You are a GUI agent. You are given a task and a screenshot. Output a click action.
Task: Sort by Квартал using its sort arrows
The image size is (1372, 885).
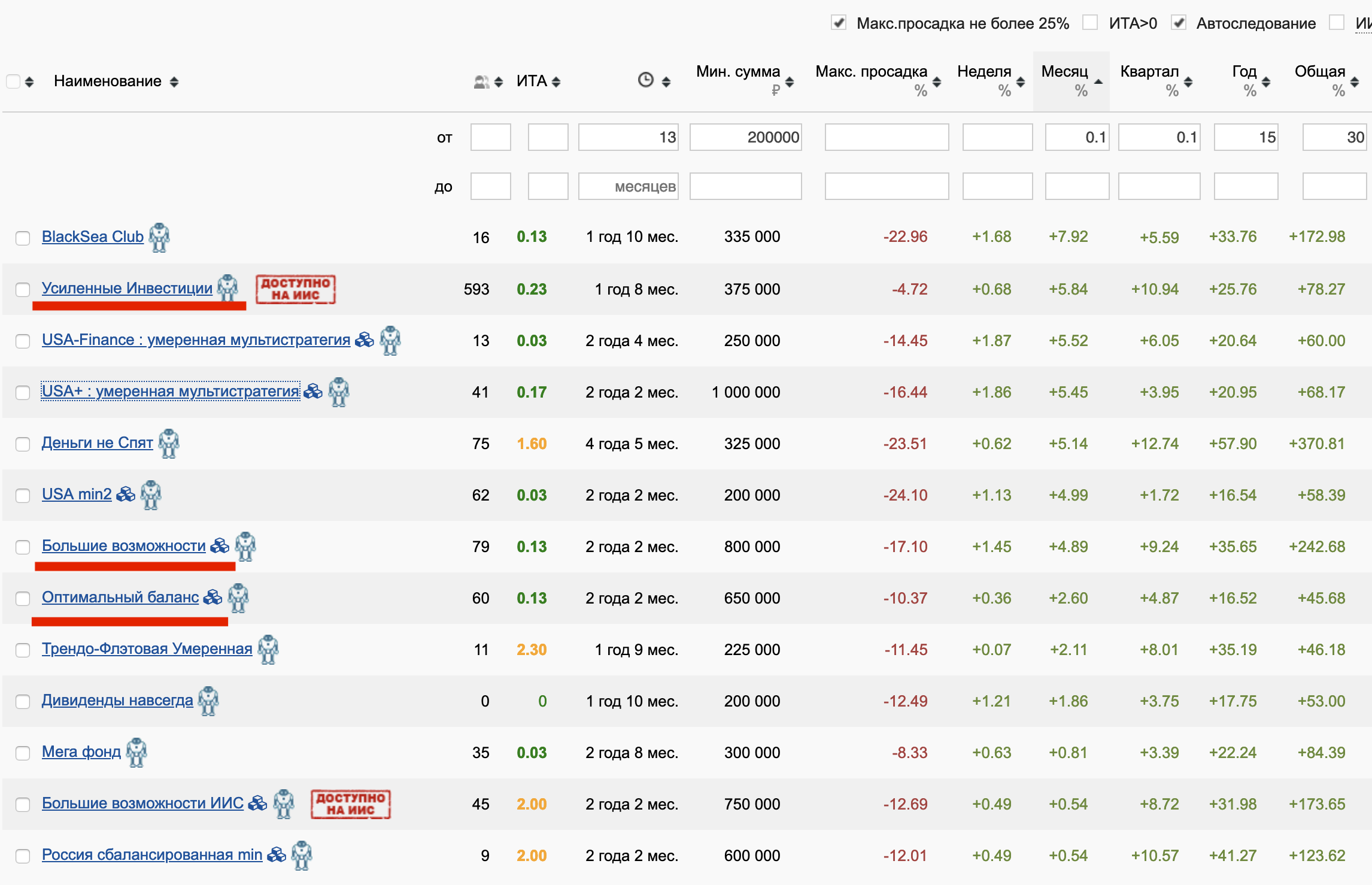tap(1188, 82)
